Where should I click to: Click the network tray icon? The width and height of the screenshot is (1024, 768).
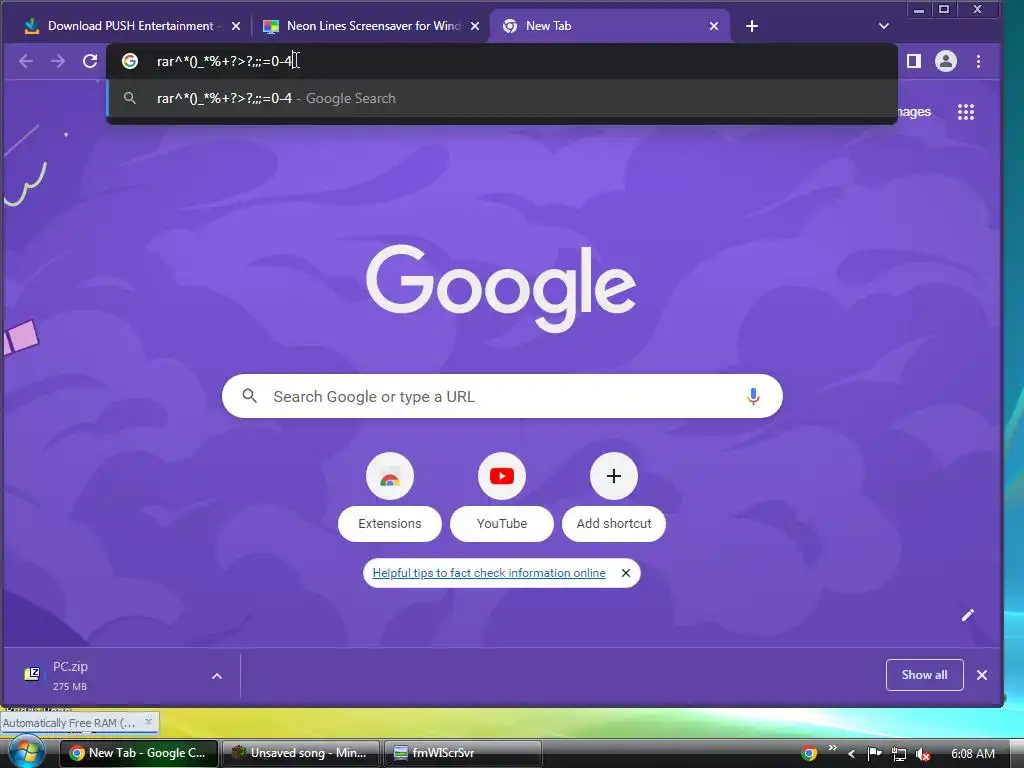[899, 754]
